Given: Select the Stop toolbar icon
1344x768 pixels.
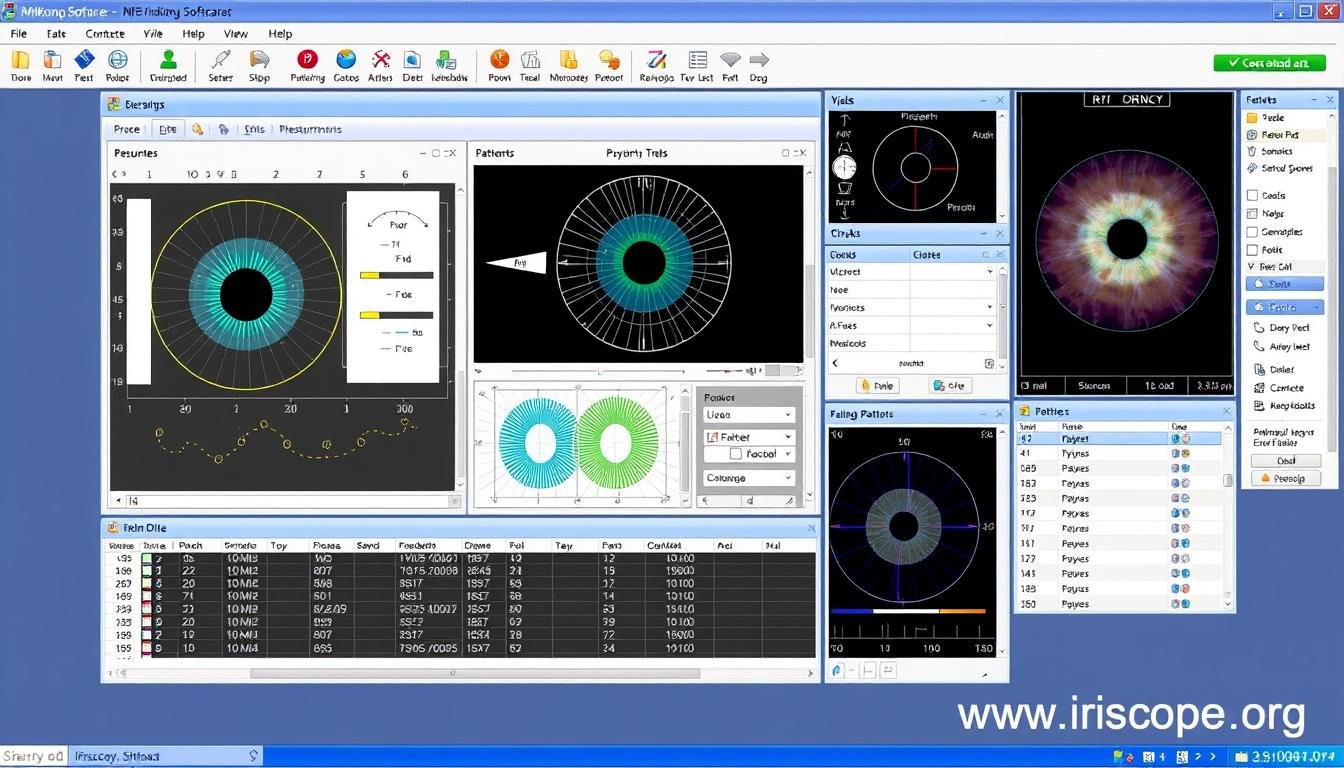Looking at the screenshot, I should [x=259, y=62].
